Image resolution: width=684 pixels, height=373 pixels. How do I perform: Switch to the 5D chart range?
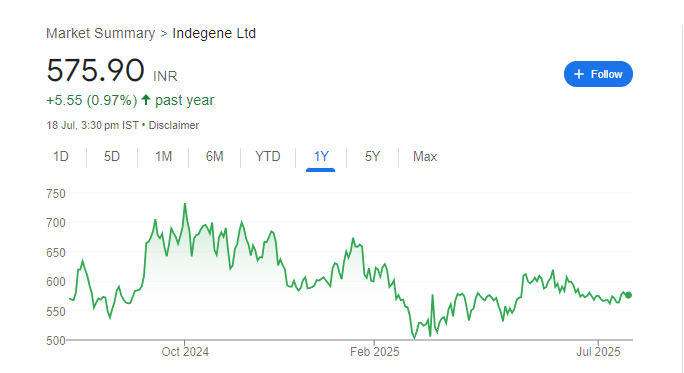(x=112, y=156)
